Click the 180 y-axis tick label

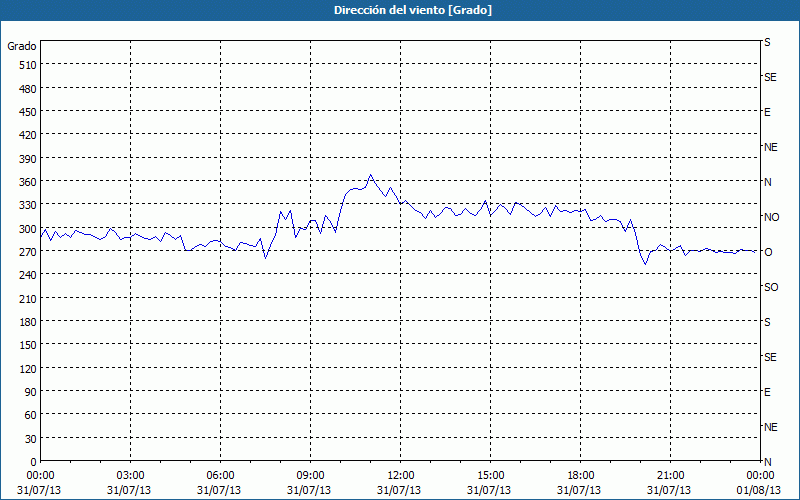[28, 322]
